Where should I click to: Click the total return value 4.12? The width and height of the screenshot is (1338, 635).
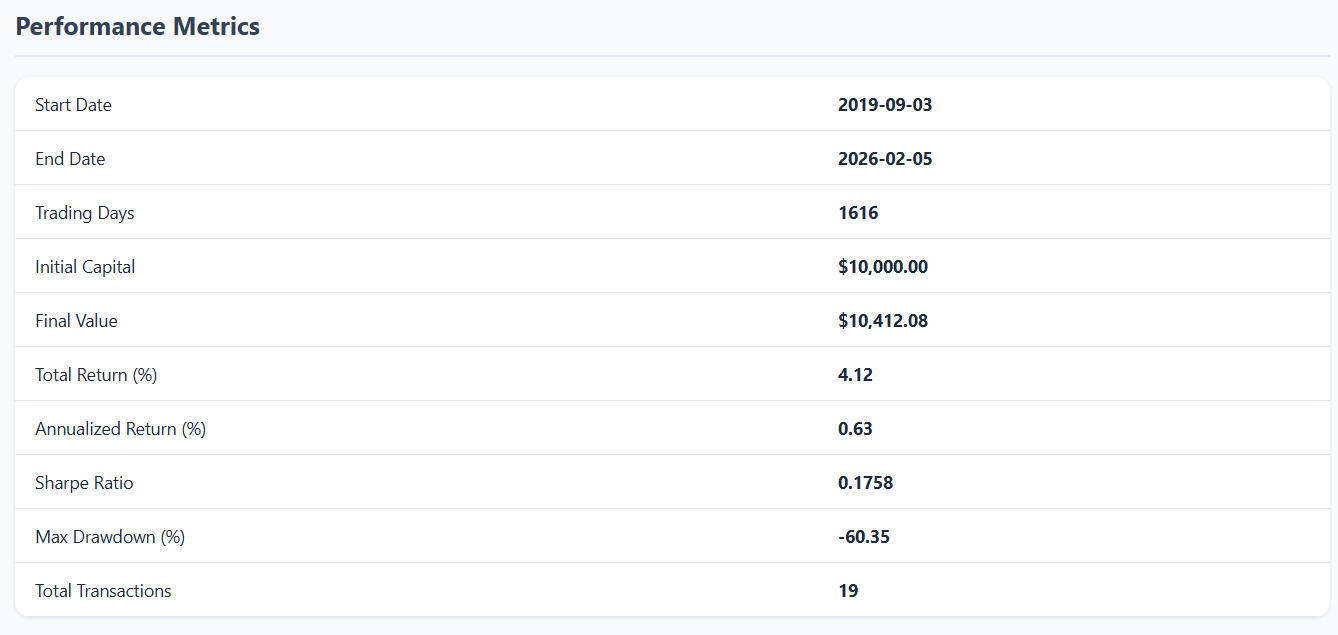[x=855, y=375]
